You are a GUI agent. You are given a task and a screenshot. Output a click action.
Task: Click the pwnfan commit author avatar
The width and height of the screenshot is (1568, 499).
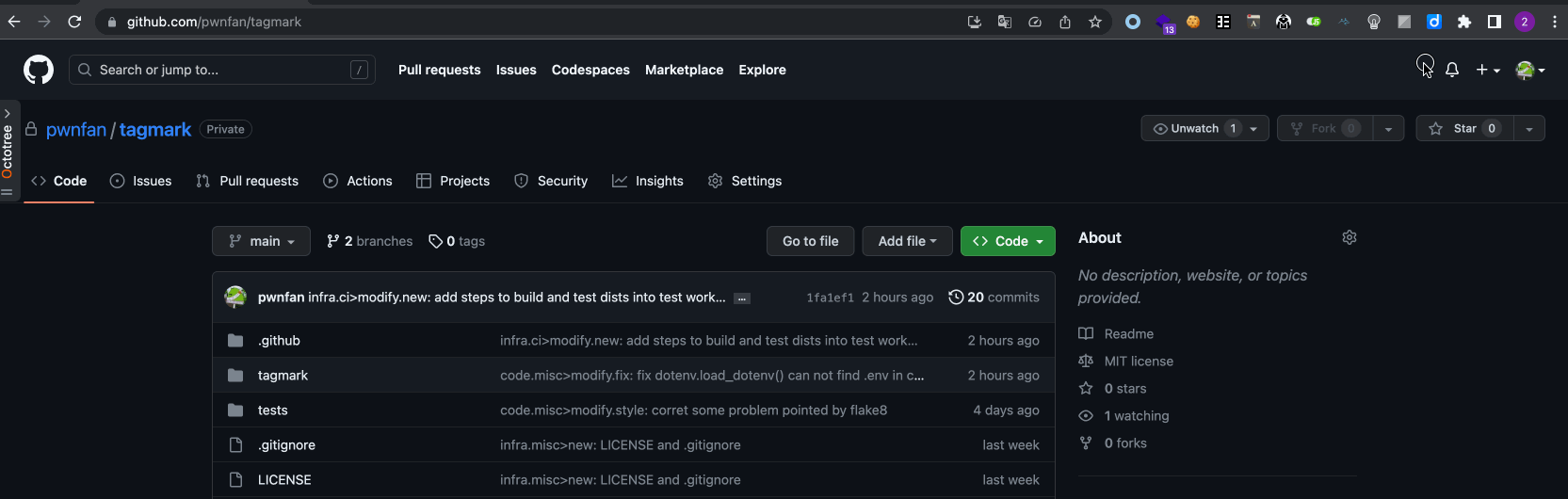click(x=235, y=297)
